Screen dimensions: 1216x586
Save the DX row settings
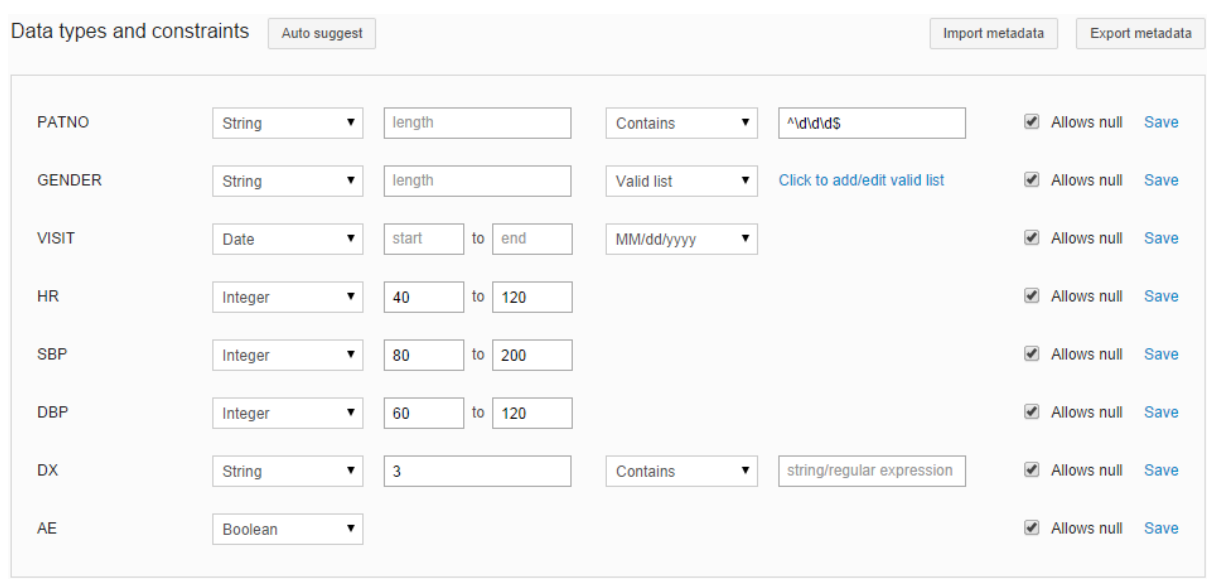(1161, 470)
